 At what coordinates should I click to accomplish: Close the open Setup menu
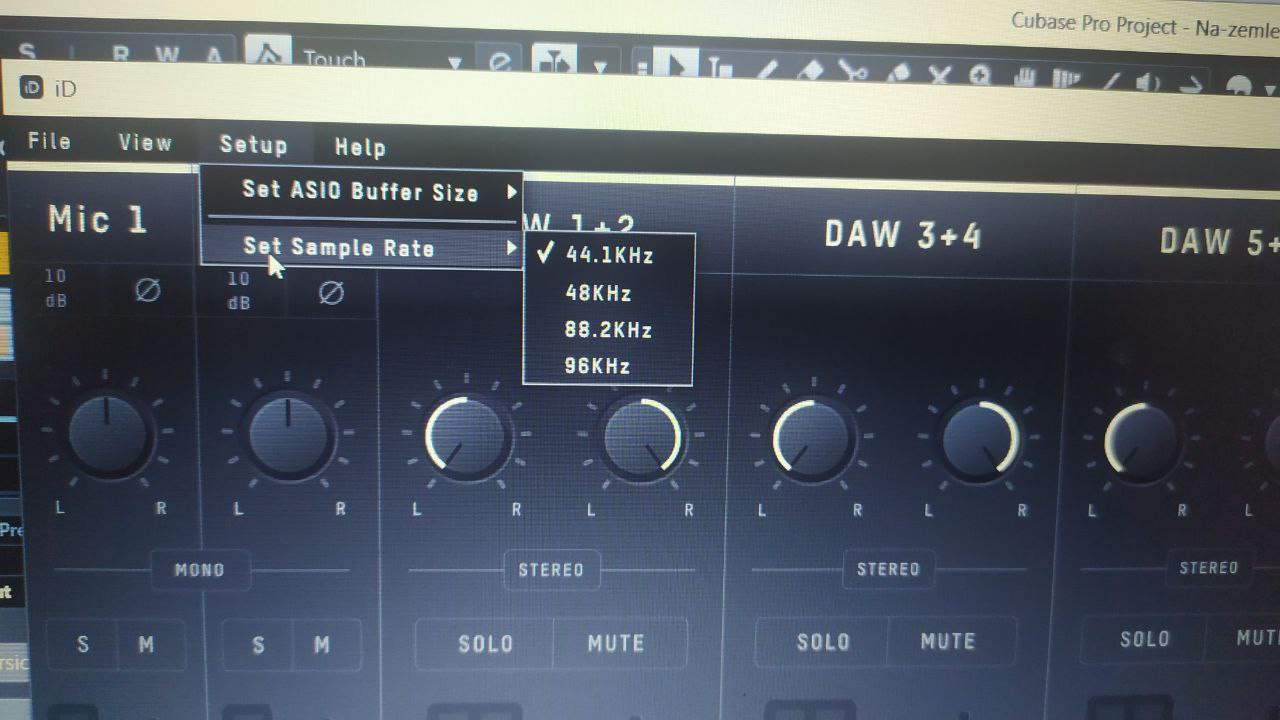[253, 145]
